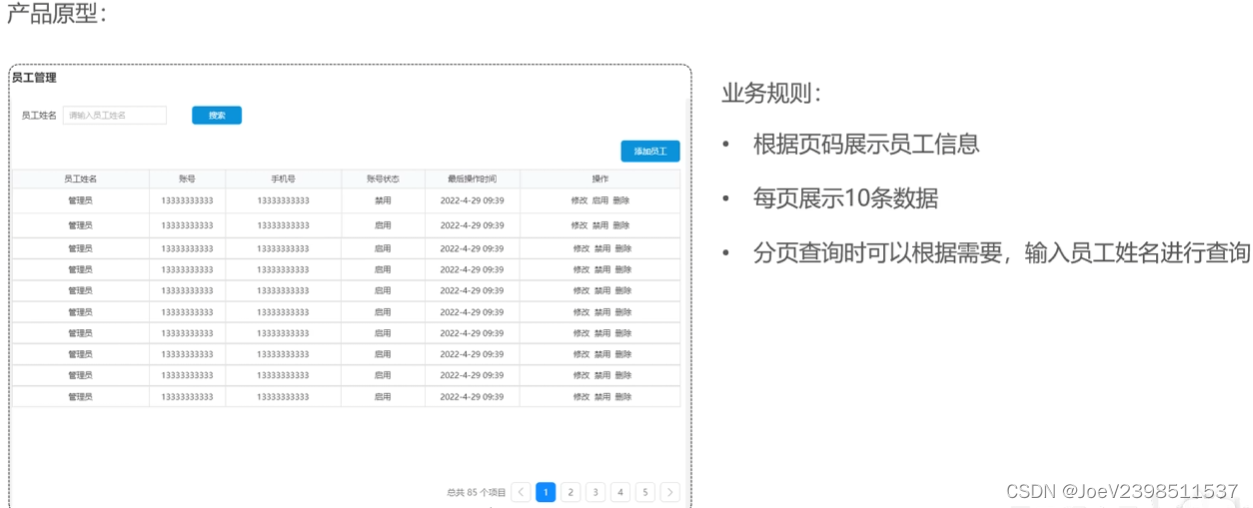Click 修改 in the last table row
This screenshot has height=508, width=1253.
pos(581,397)
